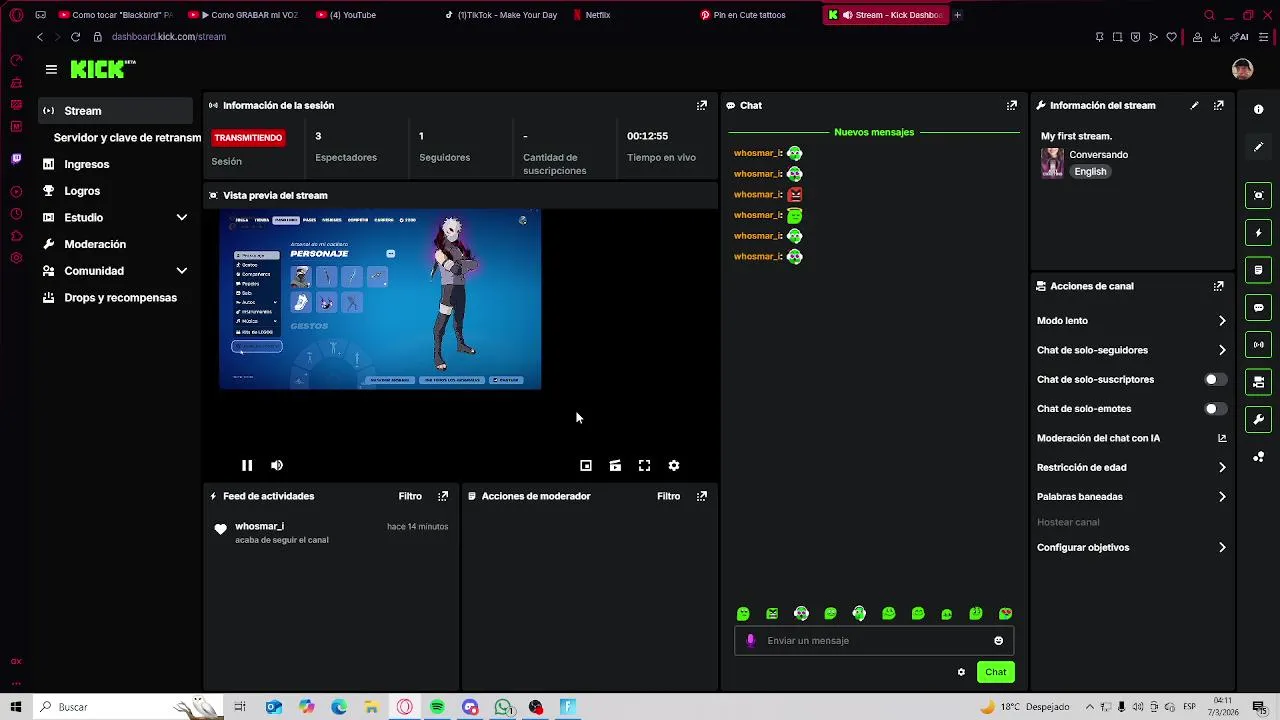Open Chat de solo-seguidores options arrow
1280x720 pixels.
pos(1222,350)
